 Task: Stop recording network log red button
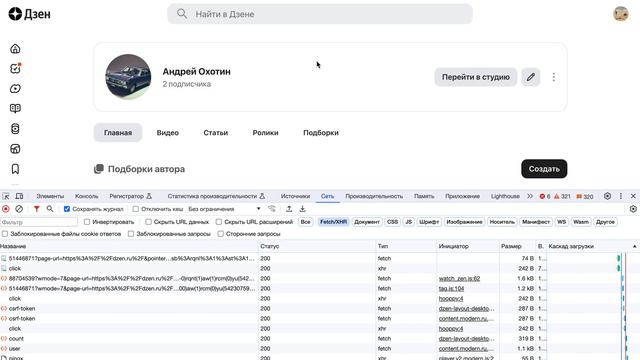[x=6, y=209]
